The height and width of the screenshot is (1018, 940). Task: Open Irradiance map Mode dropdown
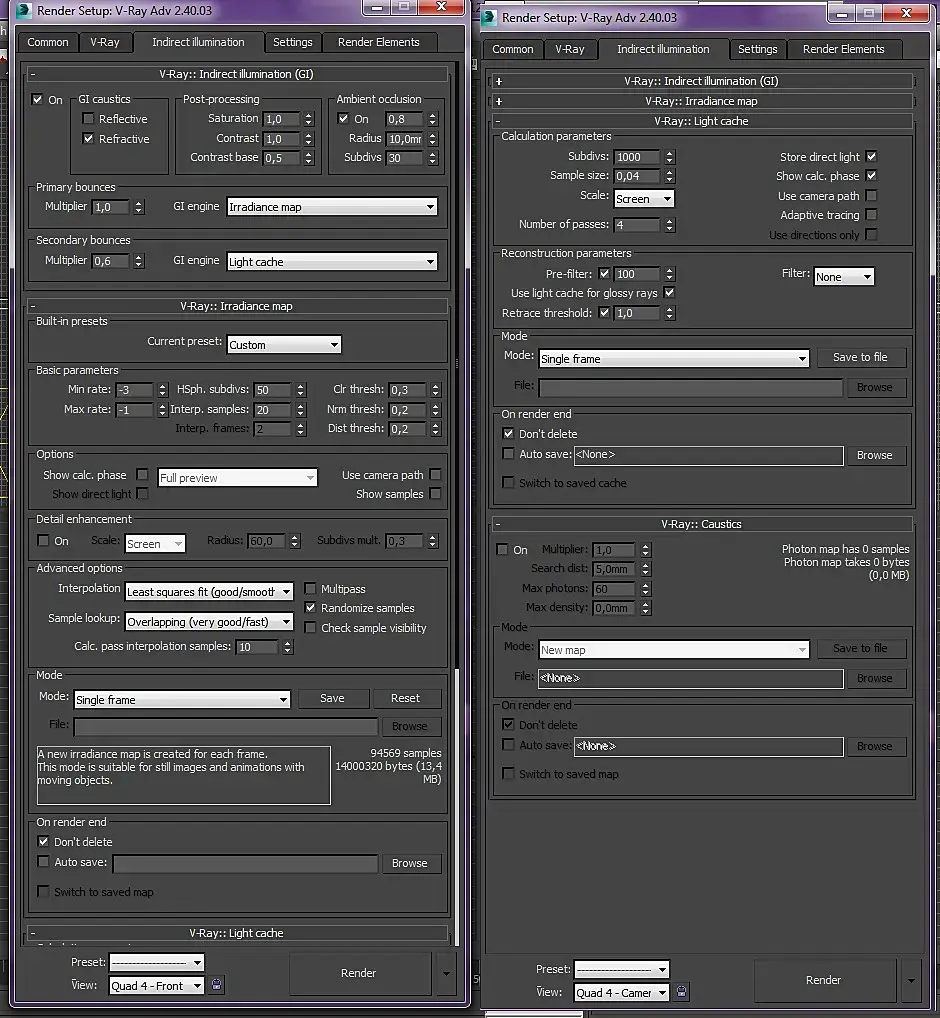[182, 700]
